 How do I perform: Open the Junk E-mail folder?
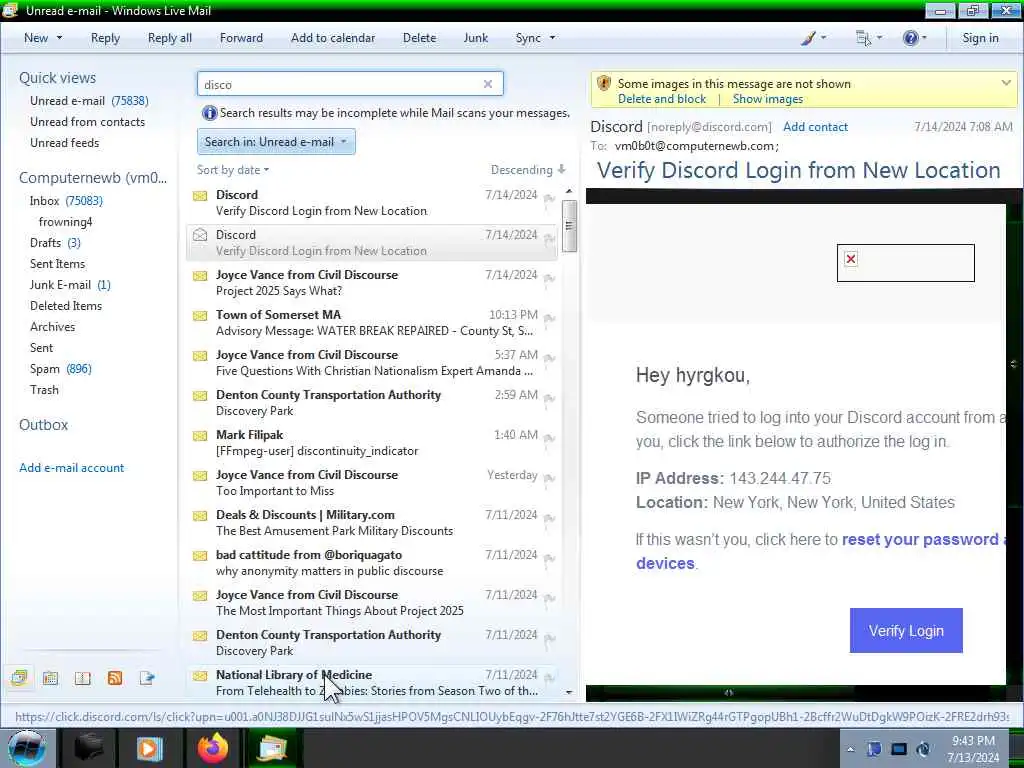(70, 285)
